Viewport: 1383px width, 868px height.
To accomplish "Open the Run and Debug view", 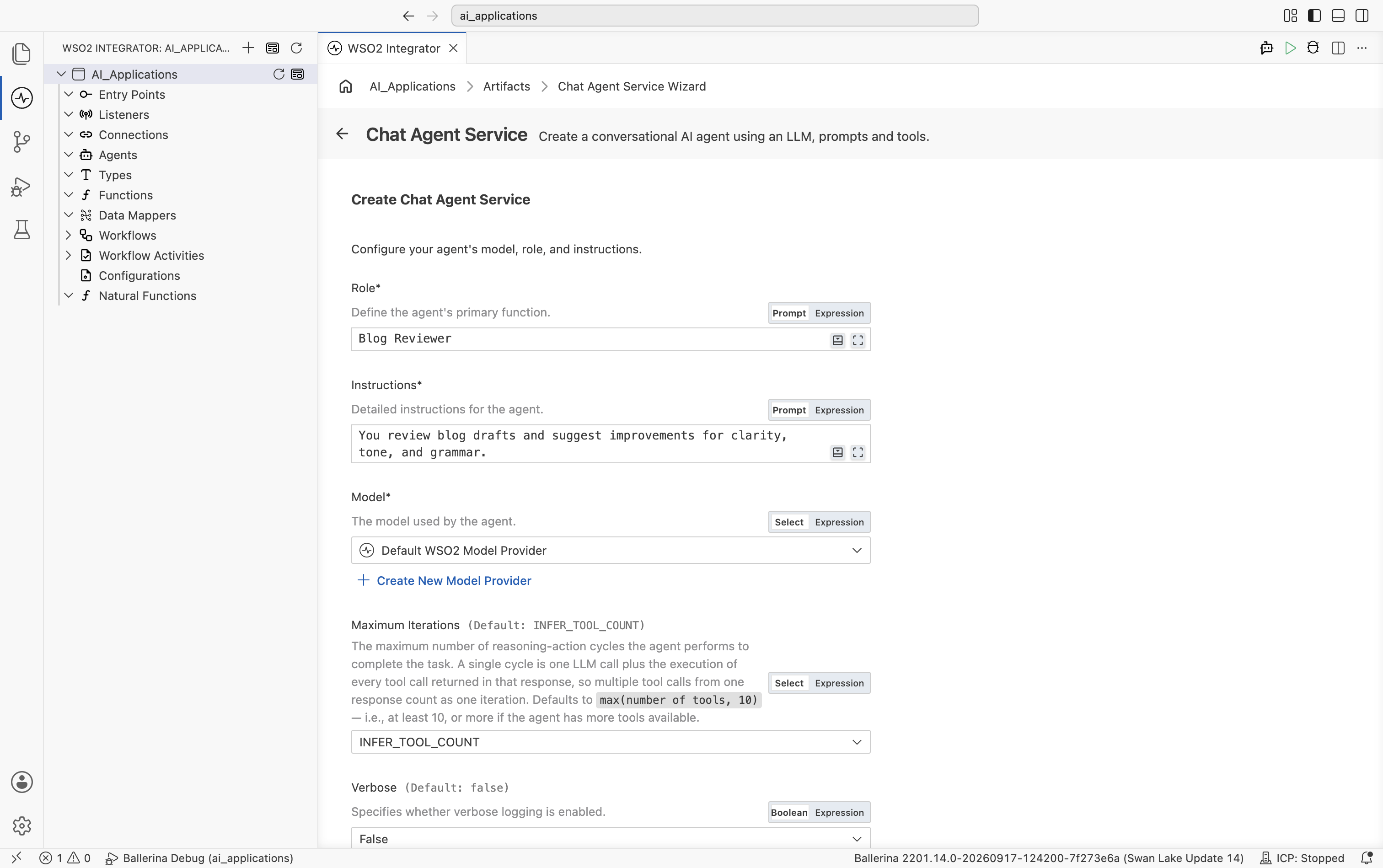I will pos(22,186).
